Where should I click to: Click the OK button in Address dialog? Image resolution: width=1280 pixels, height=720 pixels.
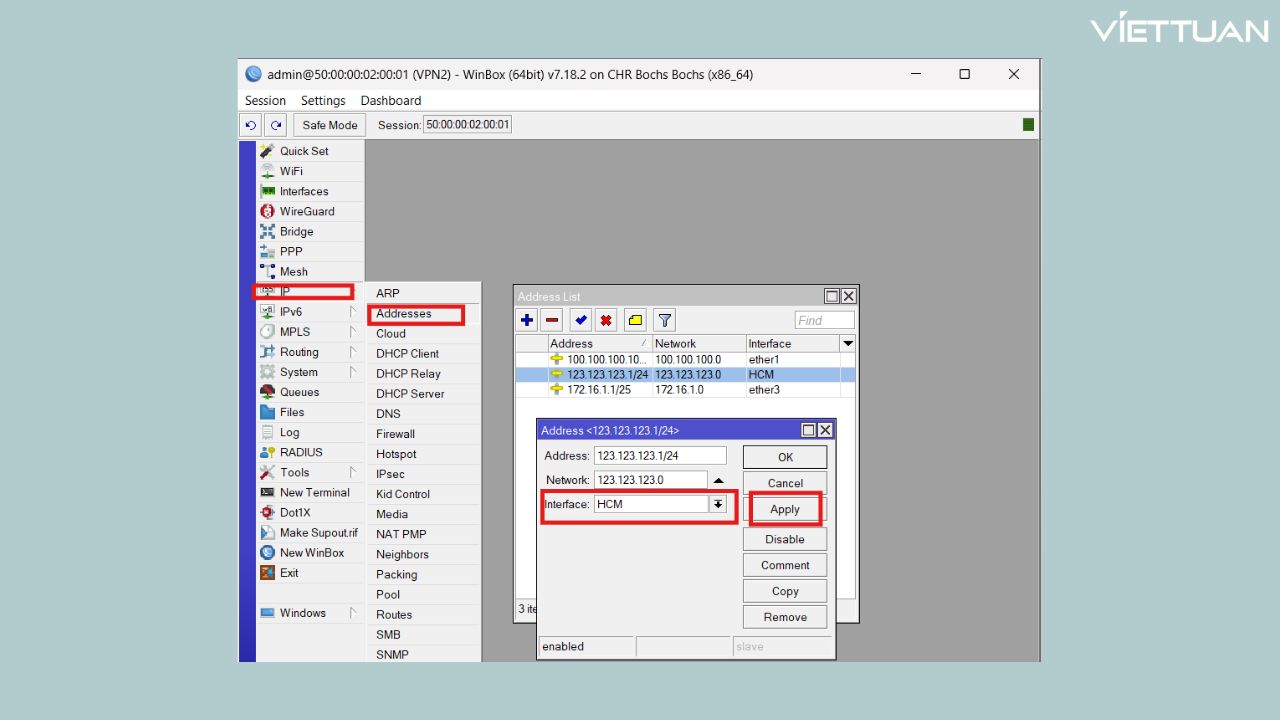click(x=785, y=457)
